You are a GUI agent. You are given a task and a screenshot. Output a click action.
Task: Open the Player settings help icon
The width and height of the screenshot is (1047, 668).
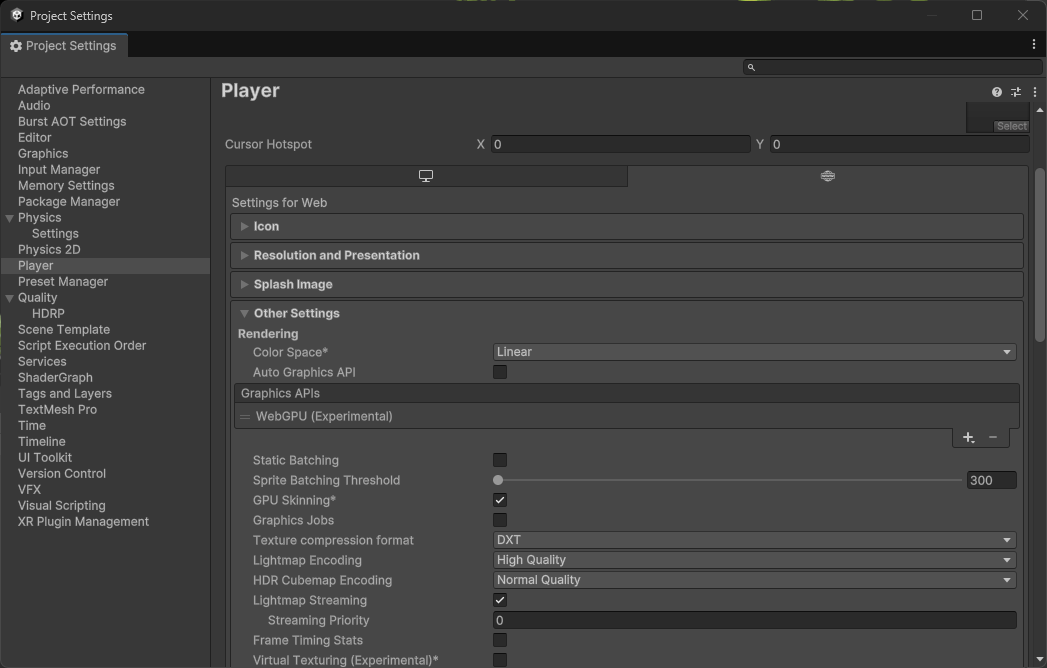click(995, 91)
